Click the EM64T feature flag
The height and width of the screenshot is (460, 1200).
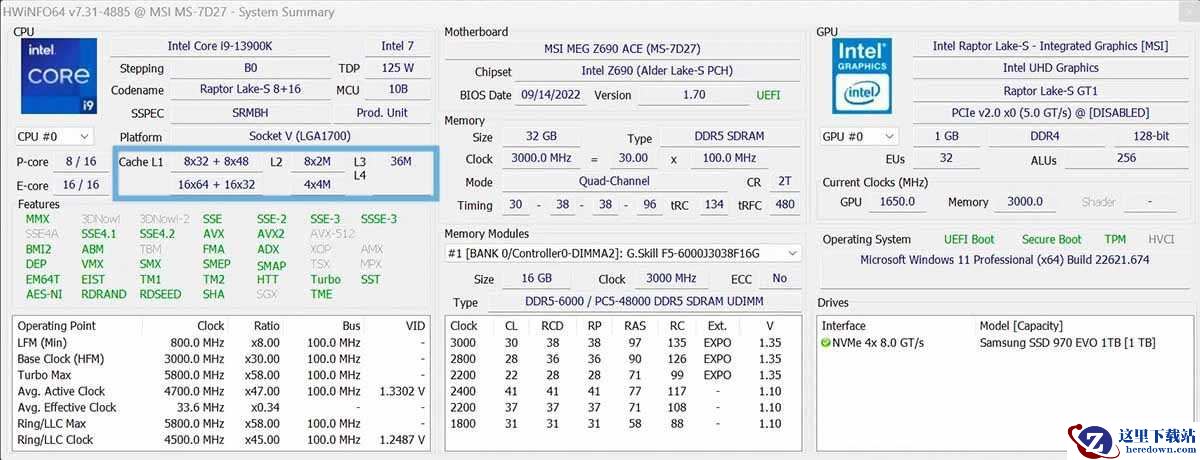pos(43,280)
